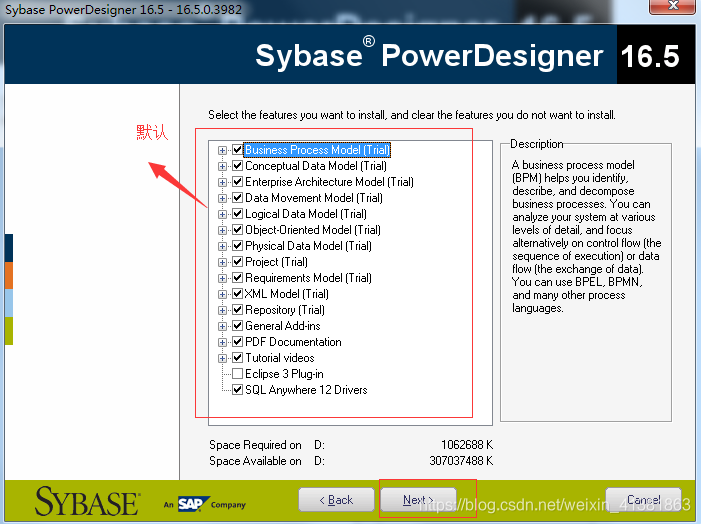Select the Conceptual Data Model (Trial) row

316,166
